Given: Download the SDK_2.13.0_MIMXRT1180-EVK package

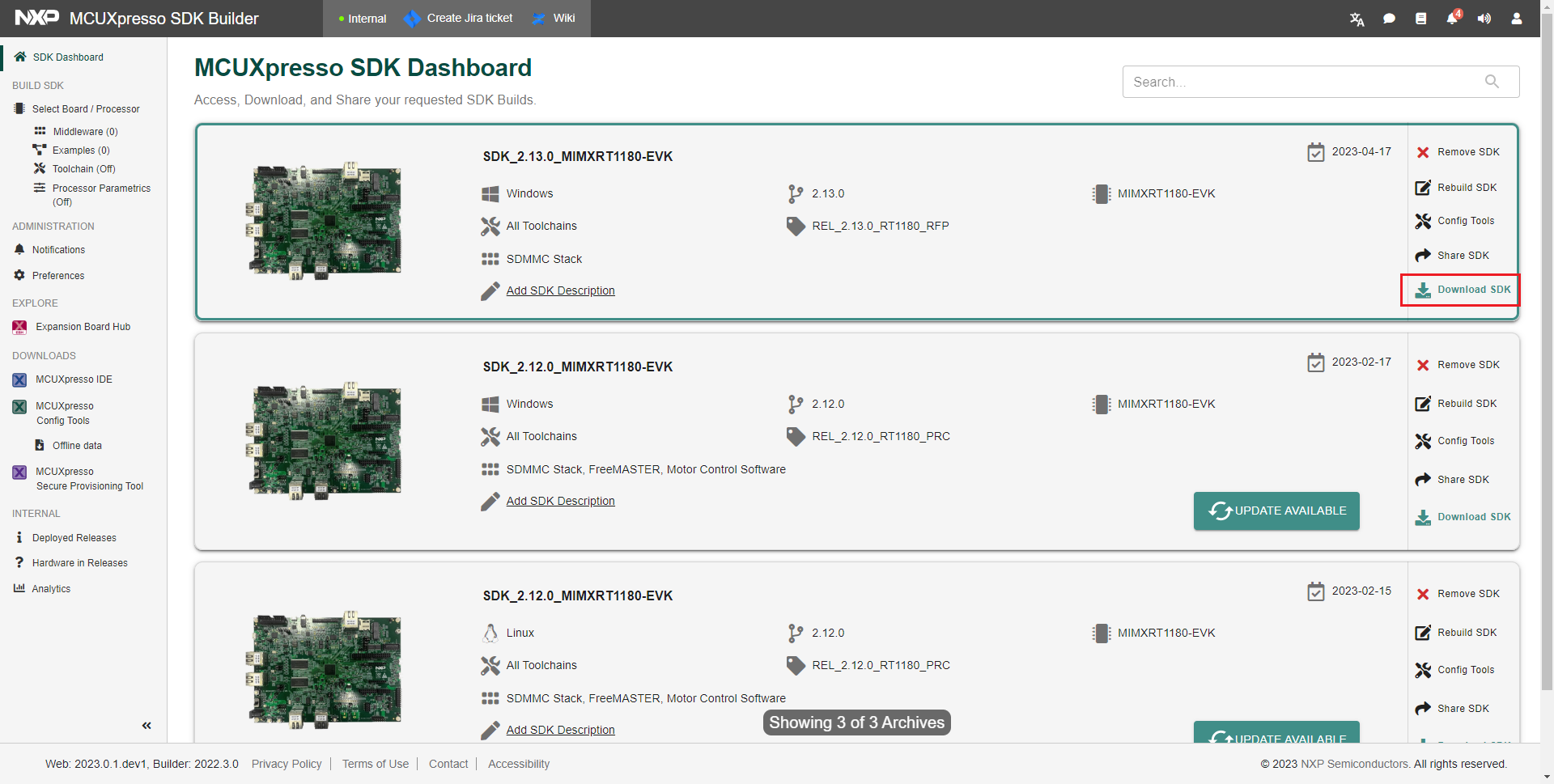Looking at the screenshot, I should point(1463,290).
